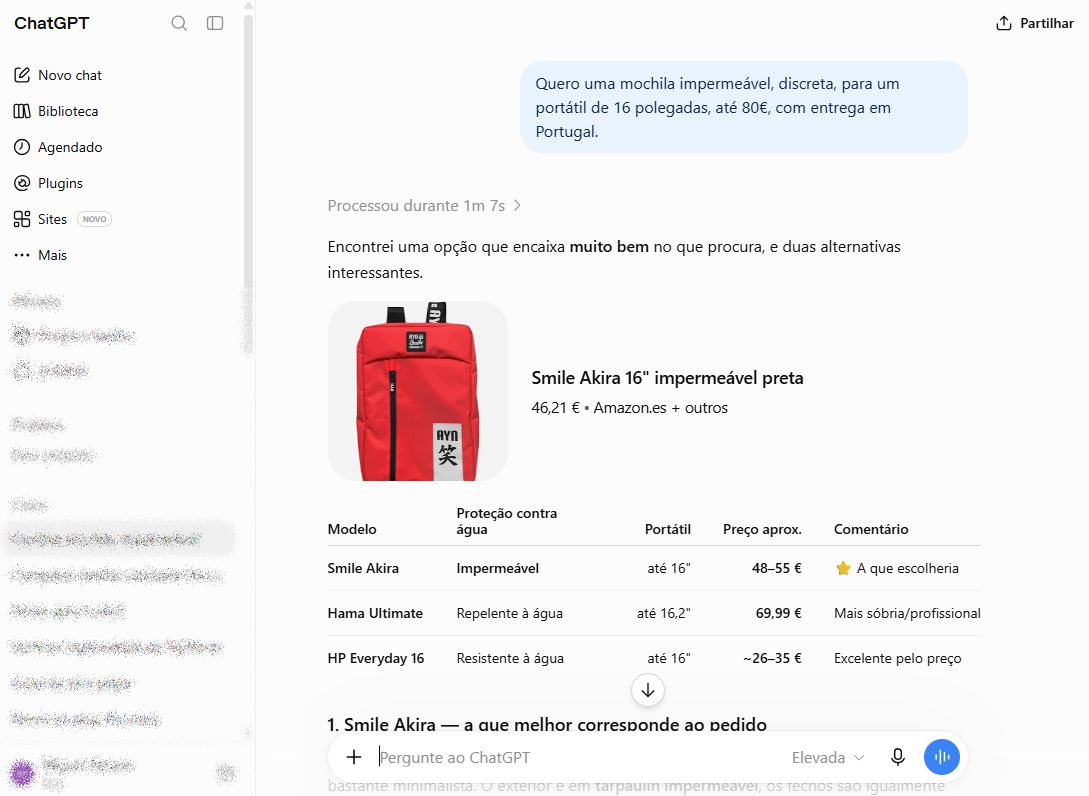This screenshot has height=796, width=1089.
Task: Expand the 'Processou durante 1m 7s' details
Action: pyautogui.click(x=424, y=206)
